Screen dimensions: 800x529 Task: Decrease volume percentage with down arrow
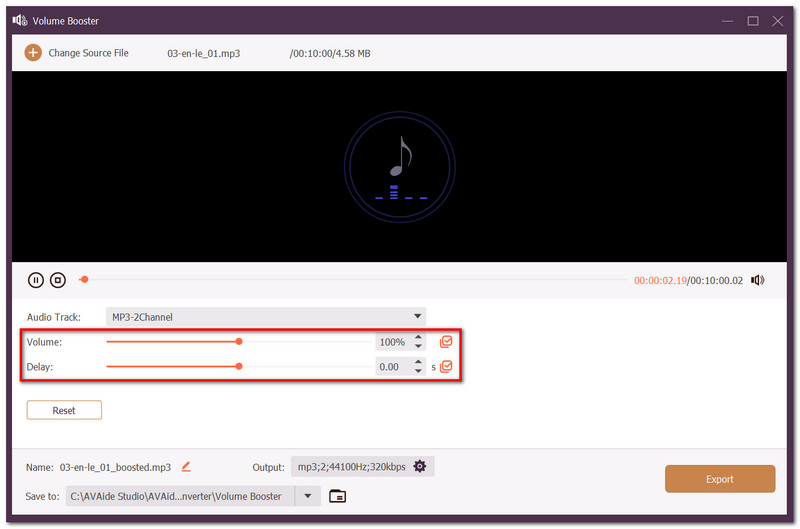(x=418, y=346)
